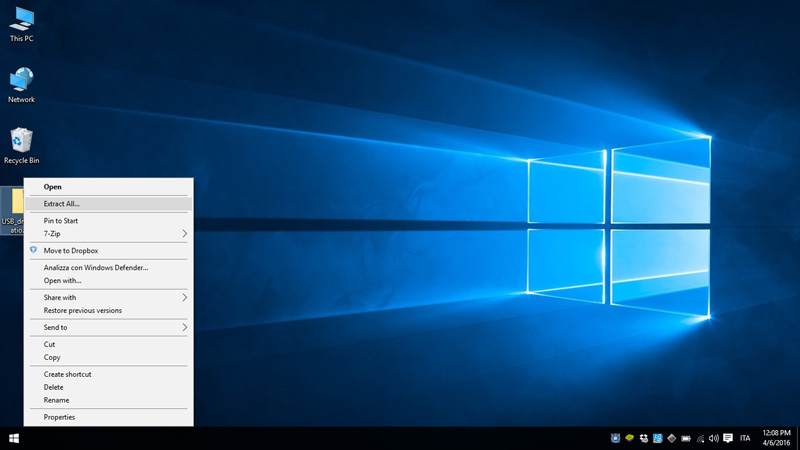
Task: Click the Show desktop sliver at taskbar end
Action: (798, 438)
